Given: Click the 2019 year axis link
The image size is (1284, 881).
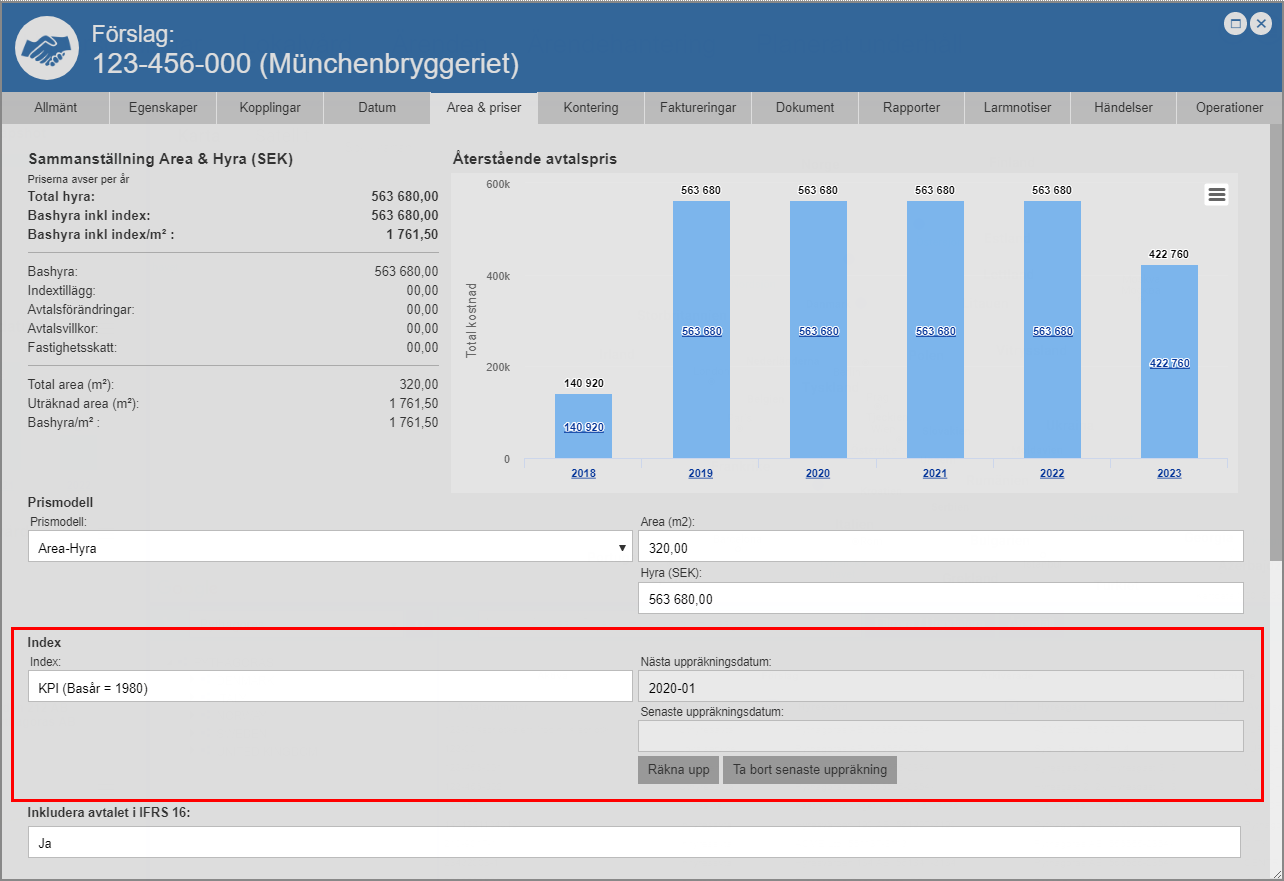Looking at the screenshot, I should click(x=700, y=473).
